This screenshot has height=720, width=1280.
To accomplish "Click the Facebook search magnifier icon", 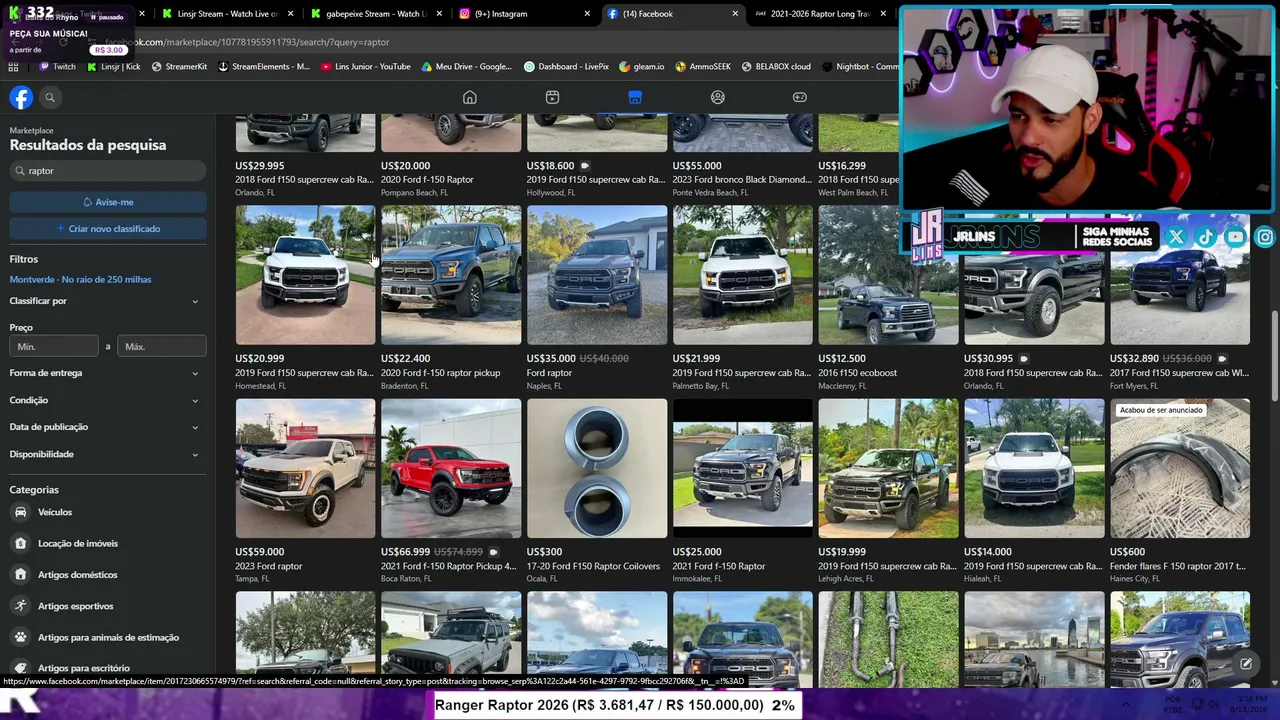I will point(50,97).
